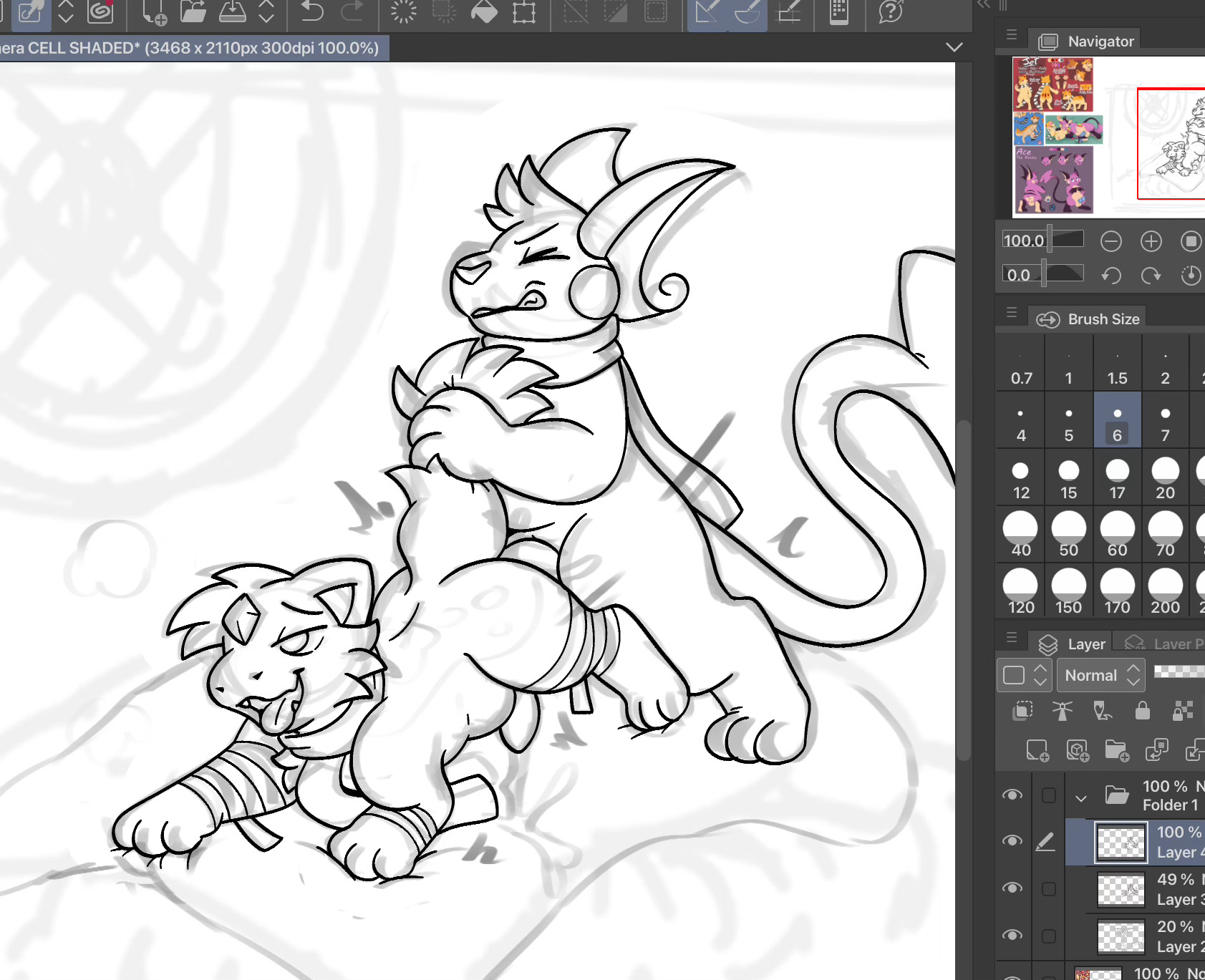
Task: Zoom out in the Navigator
Action: click(1111, 241)
